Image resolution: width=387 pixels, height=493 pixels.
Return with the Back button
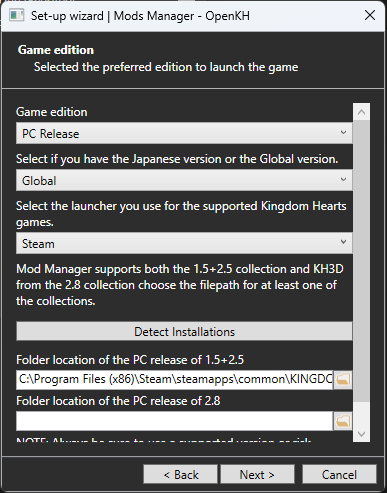click(x=180, y=474)
